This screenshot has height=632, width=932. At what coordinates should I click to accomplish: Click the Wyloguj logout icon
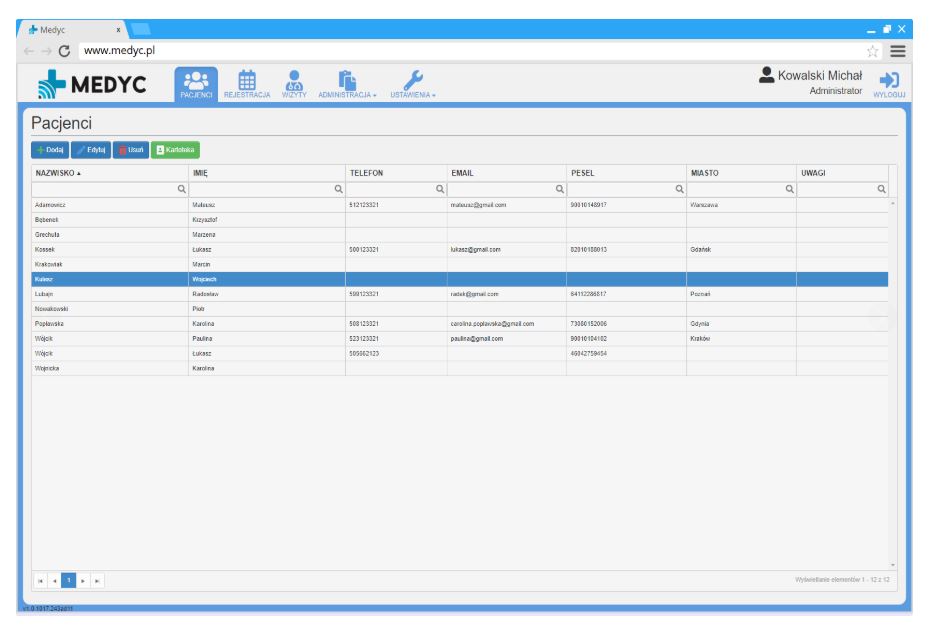coord(888,84)
